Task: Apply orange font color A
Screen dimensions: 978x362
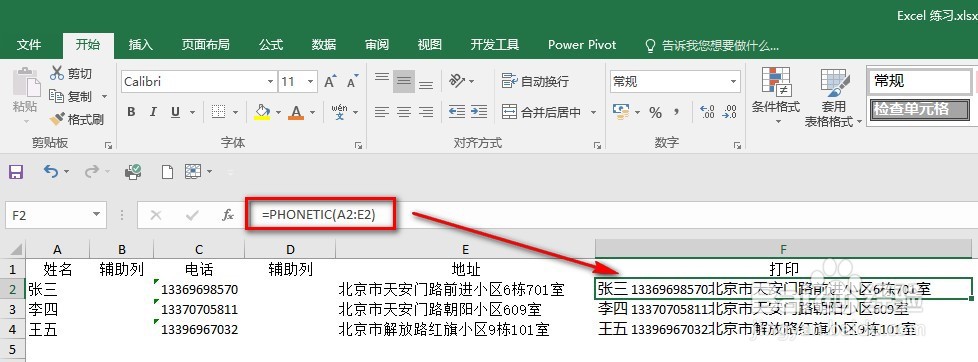Action: pyautogui.click(x=296, y=112)
